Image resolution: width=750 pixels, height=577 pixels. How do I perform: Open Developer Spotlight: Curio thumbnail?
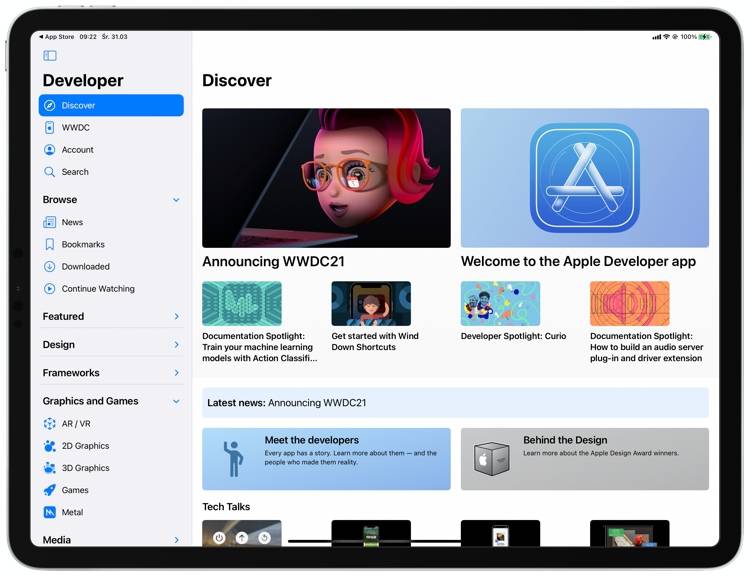click(500, 304)
